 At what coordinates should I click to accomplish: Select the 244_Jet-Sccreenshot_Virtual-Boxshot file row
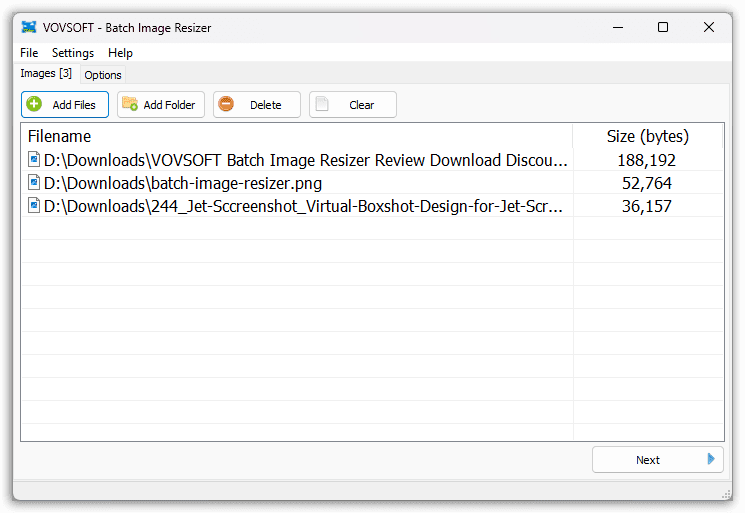point(372,206)
